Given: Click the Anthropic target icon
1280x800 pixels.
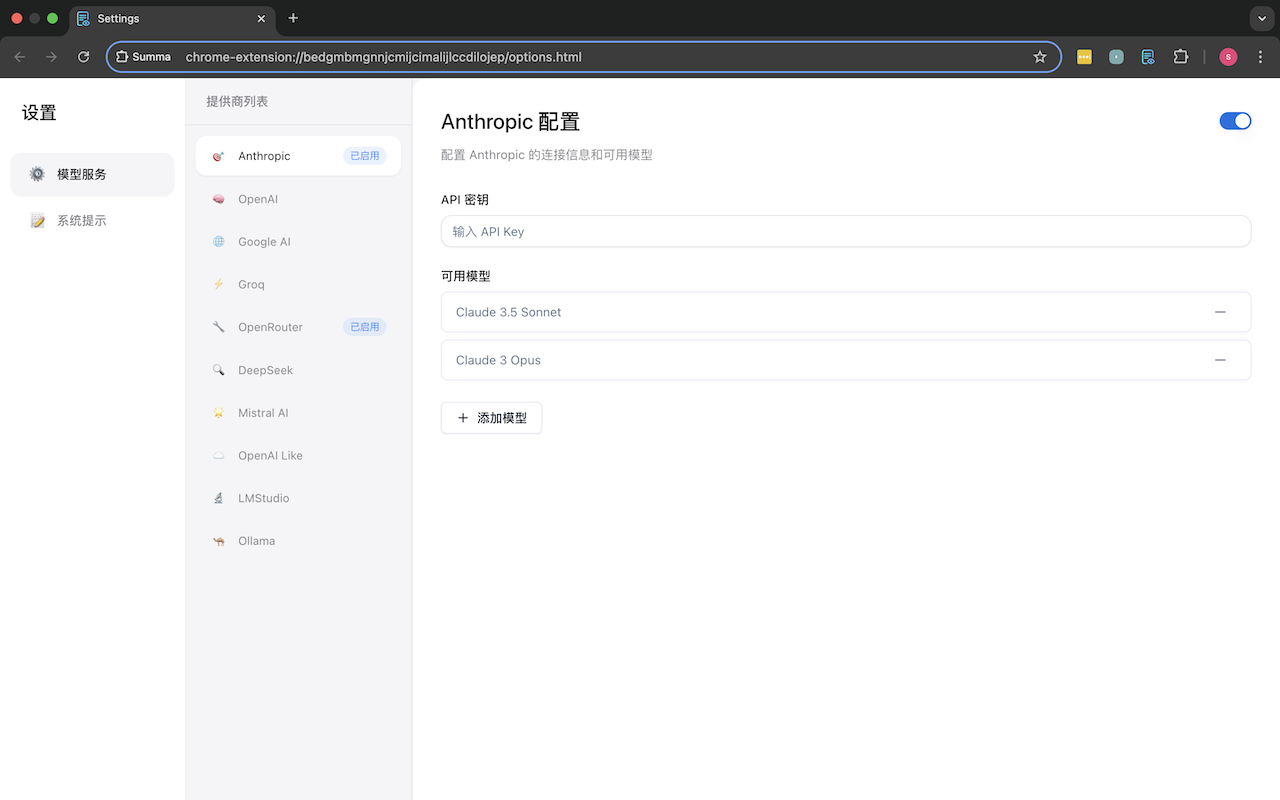Looking at the screenshot, I should click(218, 156).
